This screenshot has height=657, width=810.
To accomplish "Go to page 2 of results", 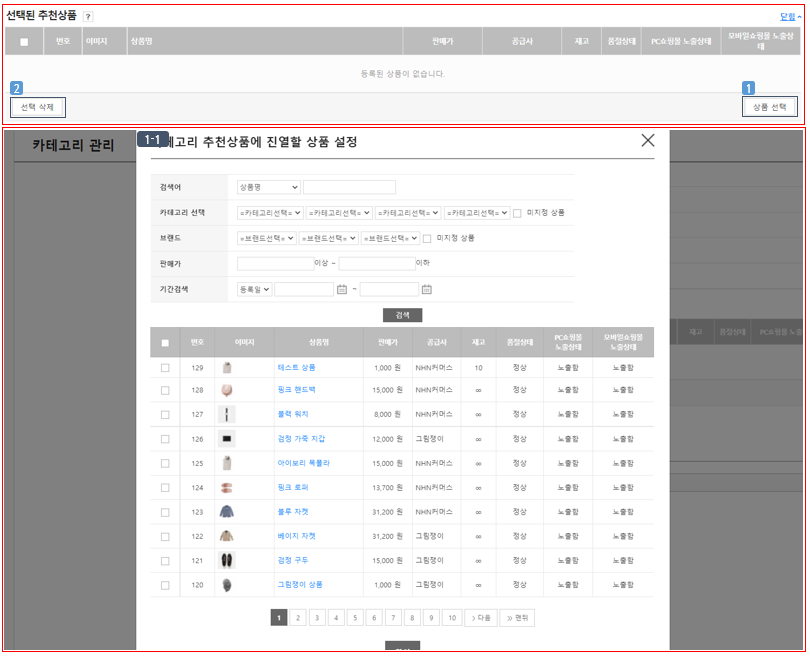I will coord(298,618).
